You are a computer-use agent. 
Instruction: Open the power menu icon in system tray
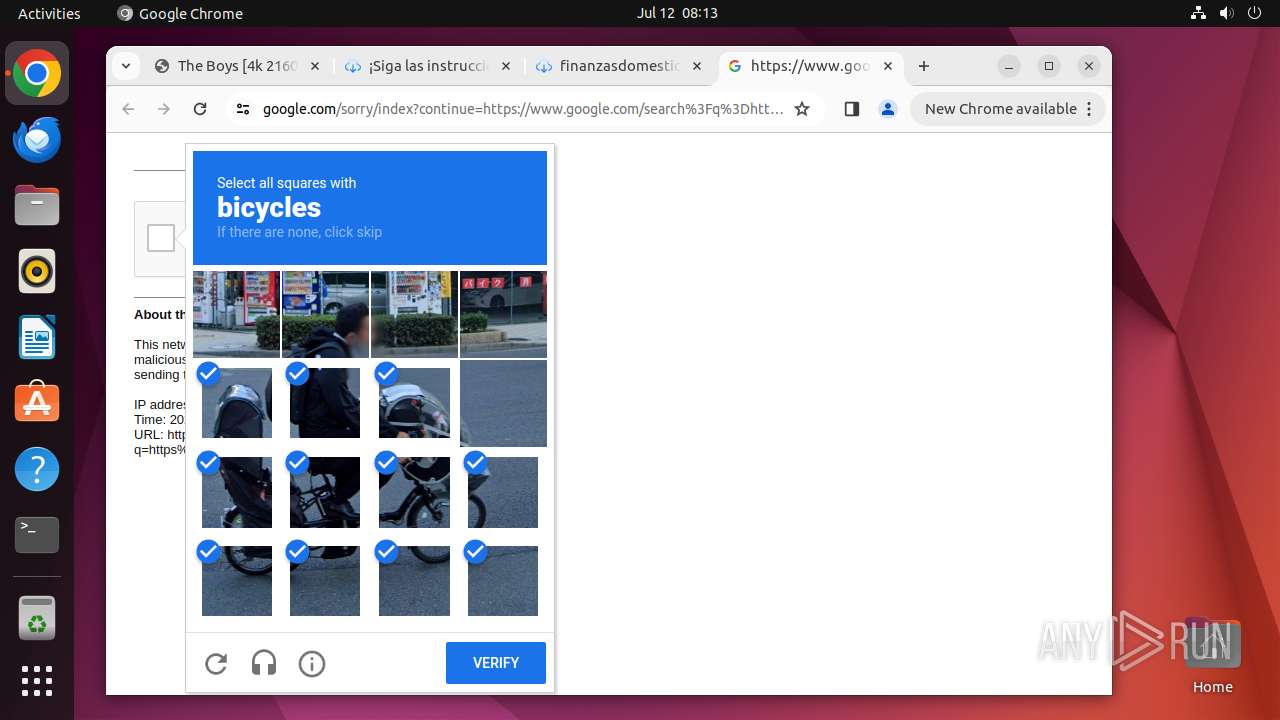click(x=1254, y=13)
